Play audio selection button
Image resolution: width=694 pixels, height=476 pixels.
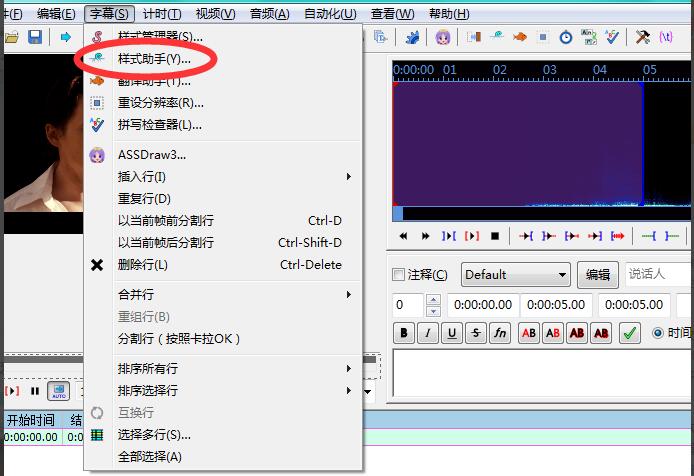pyautogui.click(x=449, y=236)
